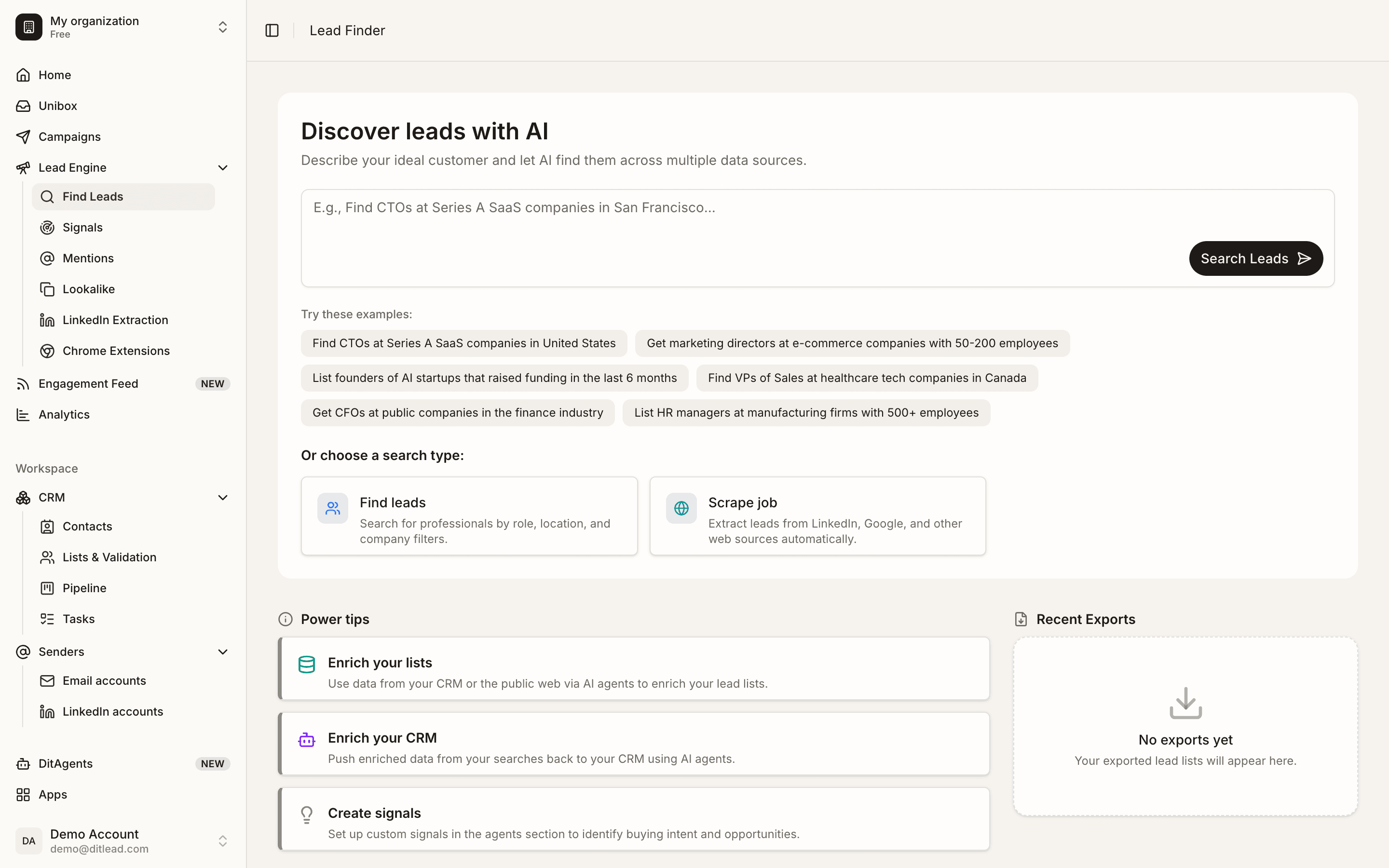Open the Signals page
This screenshot has width=1389, height=868.
click(123, 228)
